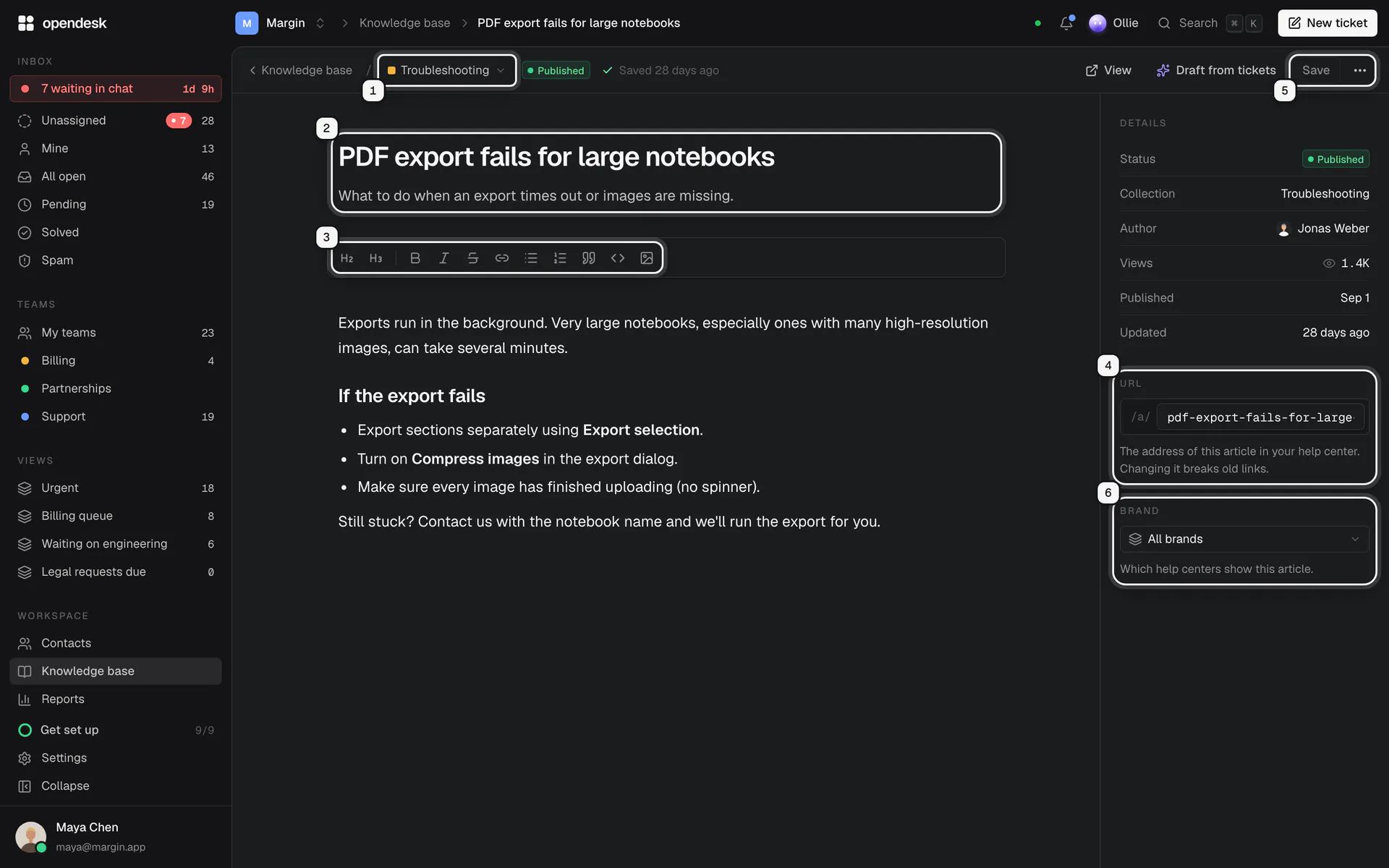
Task: Click the article title heading
Action: (556, 157)
